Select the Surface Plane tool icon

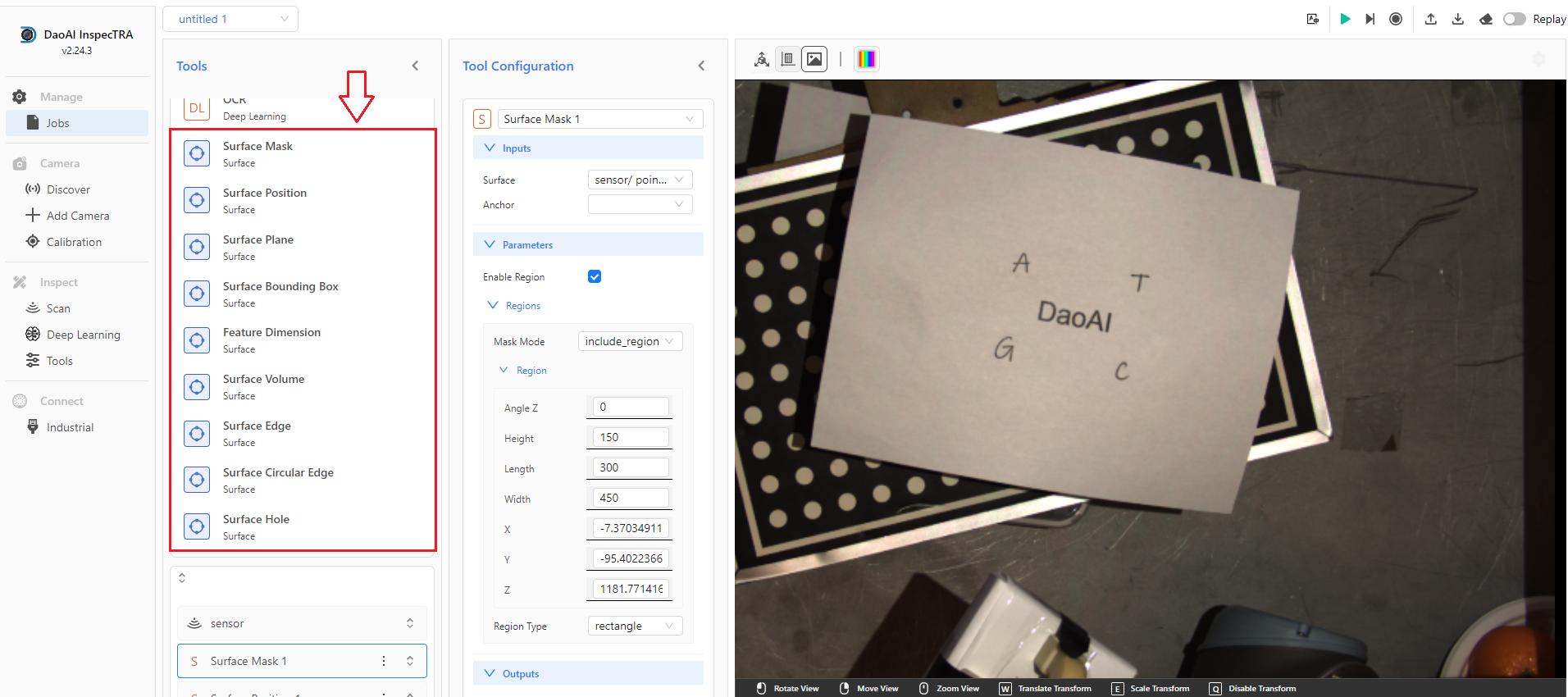pyautogui.click(x=197, y=247)
